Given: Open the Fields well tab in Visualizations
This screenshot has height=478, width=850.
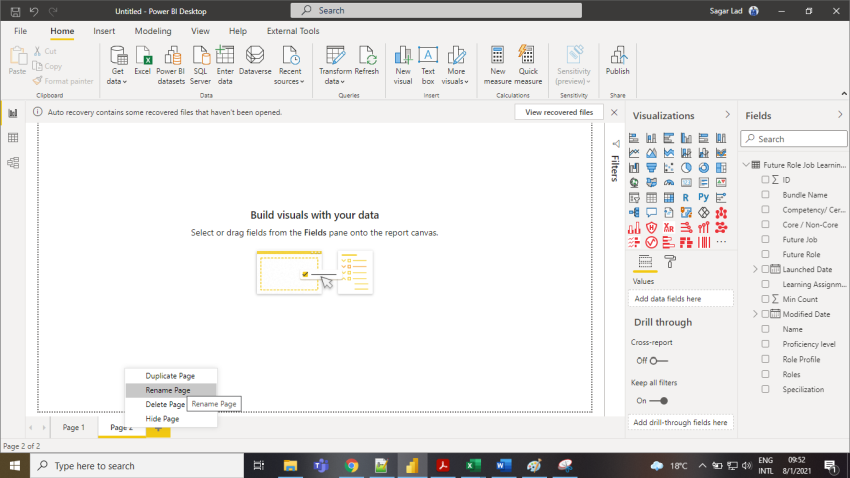Looking at the screenshot, I should click(645, 262).
